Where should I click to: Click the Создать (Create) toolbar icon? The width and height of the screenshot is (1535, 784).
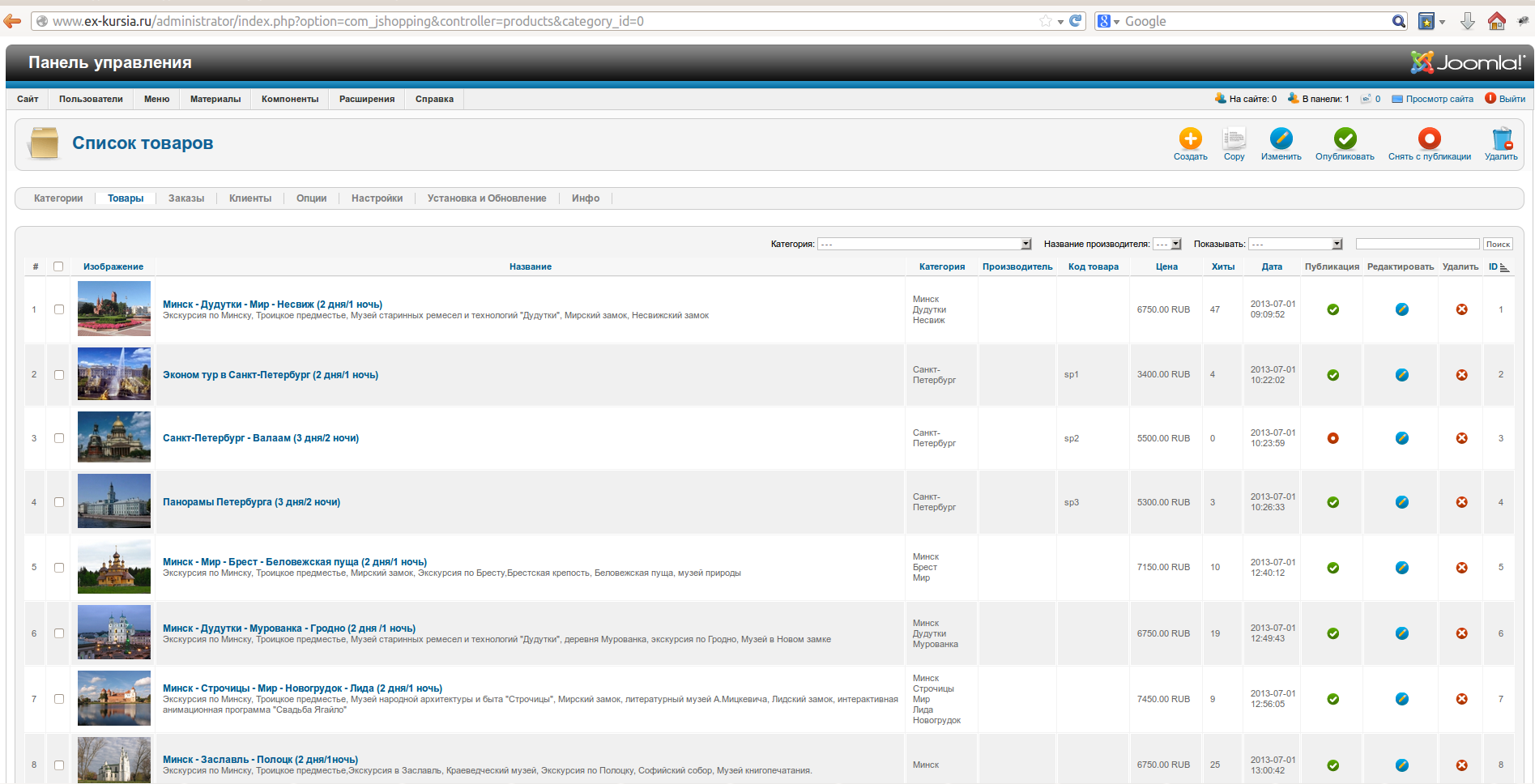click(1190, 138)
